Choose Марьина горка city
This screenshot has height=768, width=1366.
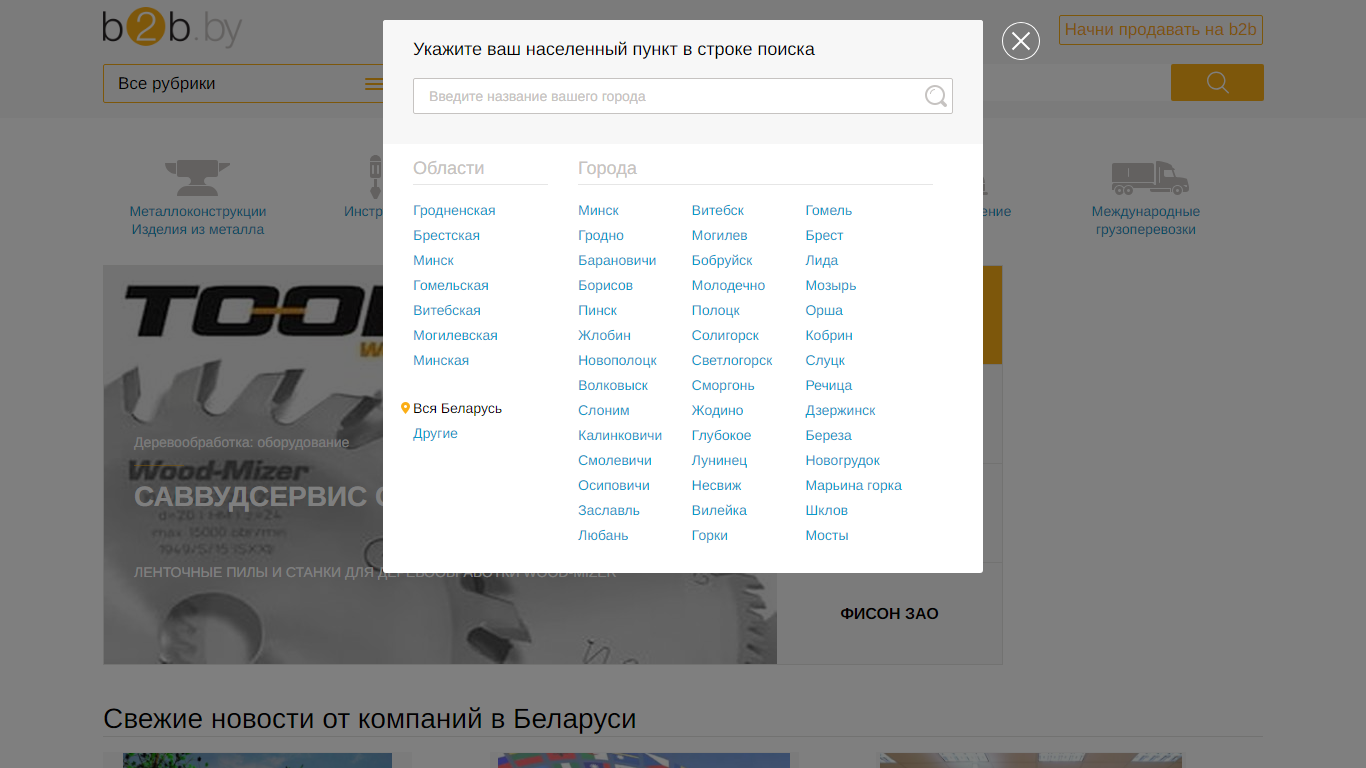[x=854, y=485]
